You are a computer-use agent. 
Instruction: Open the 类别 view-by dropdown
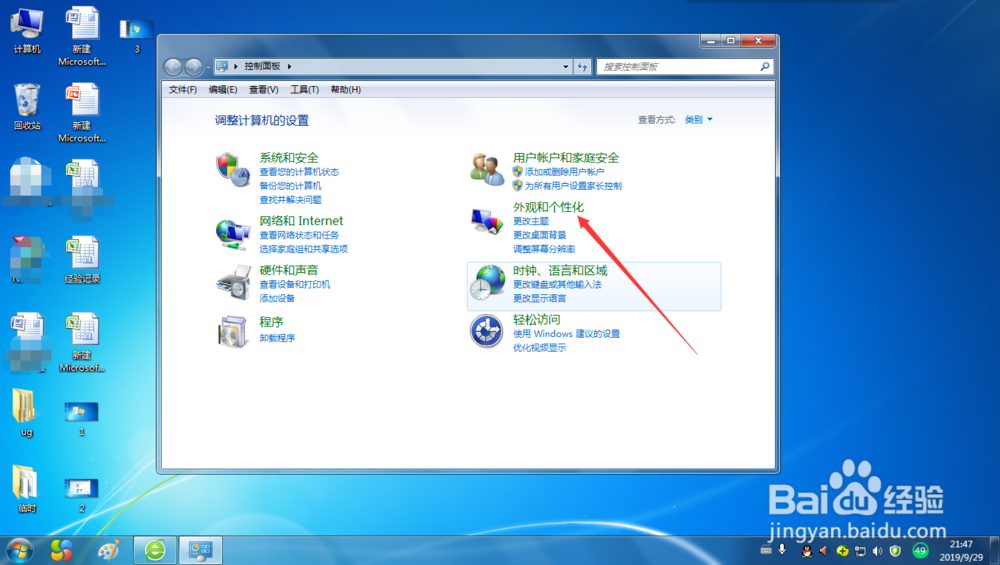point(698,120)
